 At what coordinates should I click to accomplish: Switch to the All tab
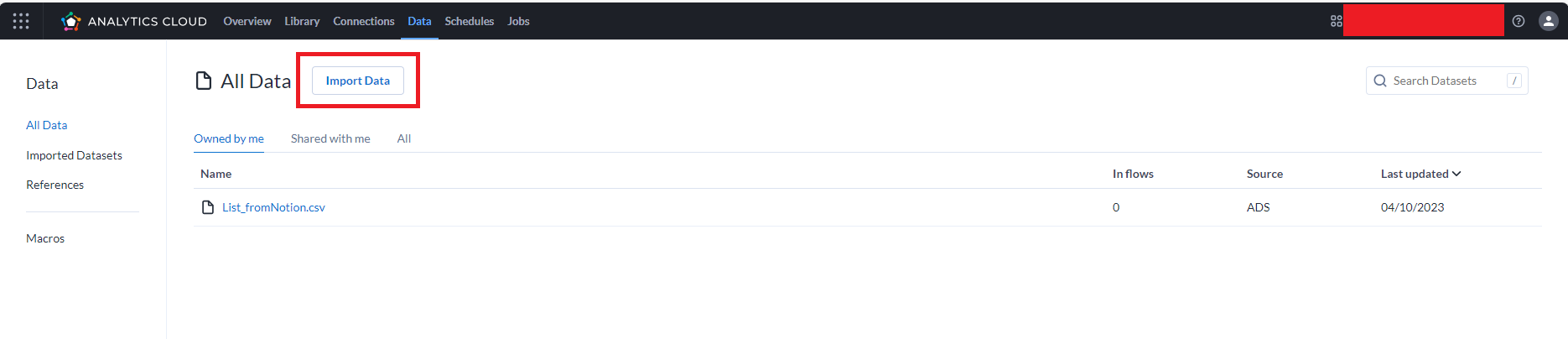click(404, 138)
